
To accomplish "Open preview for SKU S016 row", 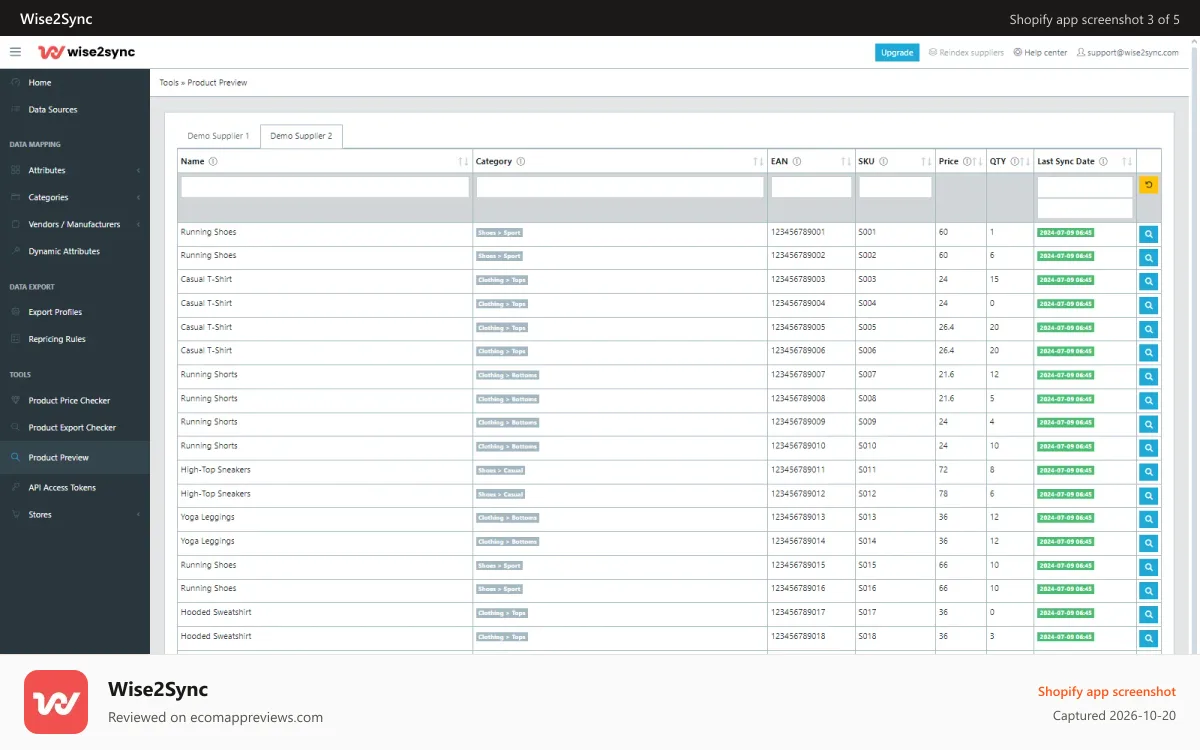I will [x=1149, y=591].
